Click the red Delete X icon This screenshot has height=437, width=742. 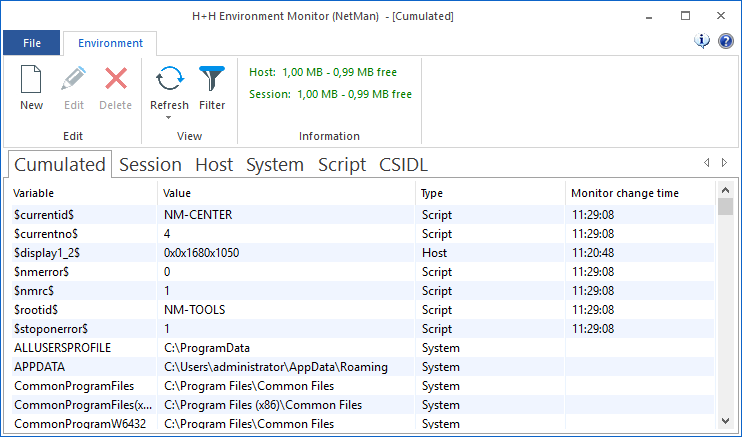click(116, 79)
